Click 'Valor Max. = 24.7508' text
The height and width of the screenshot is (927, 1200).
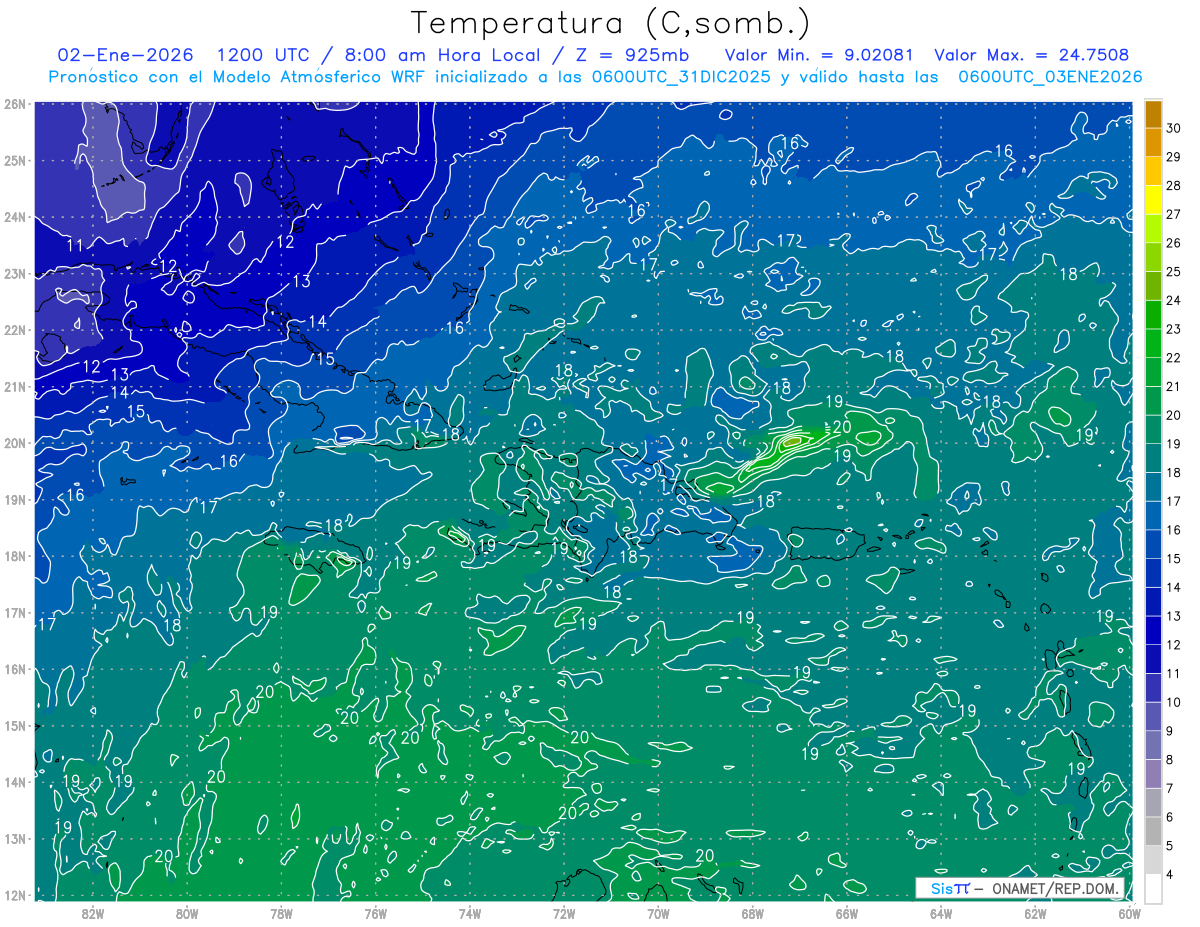tap(1033, 55)
